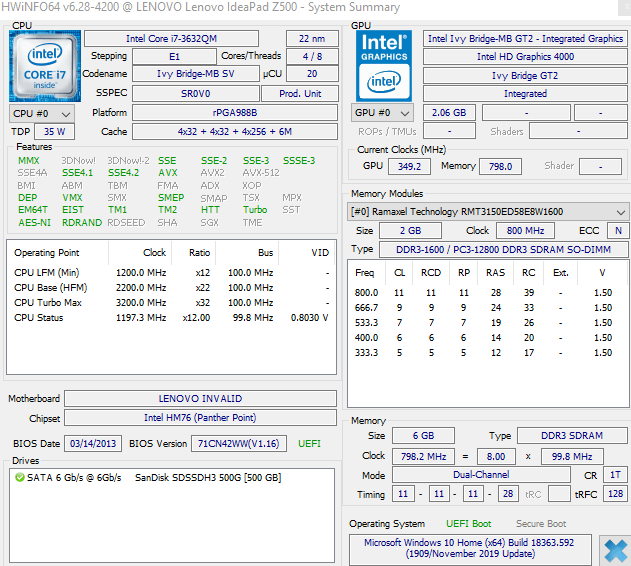This screenshot has height=566, width=631.
Task: Click the rPGA988B platform field
Action: click(235, 113)
